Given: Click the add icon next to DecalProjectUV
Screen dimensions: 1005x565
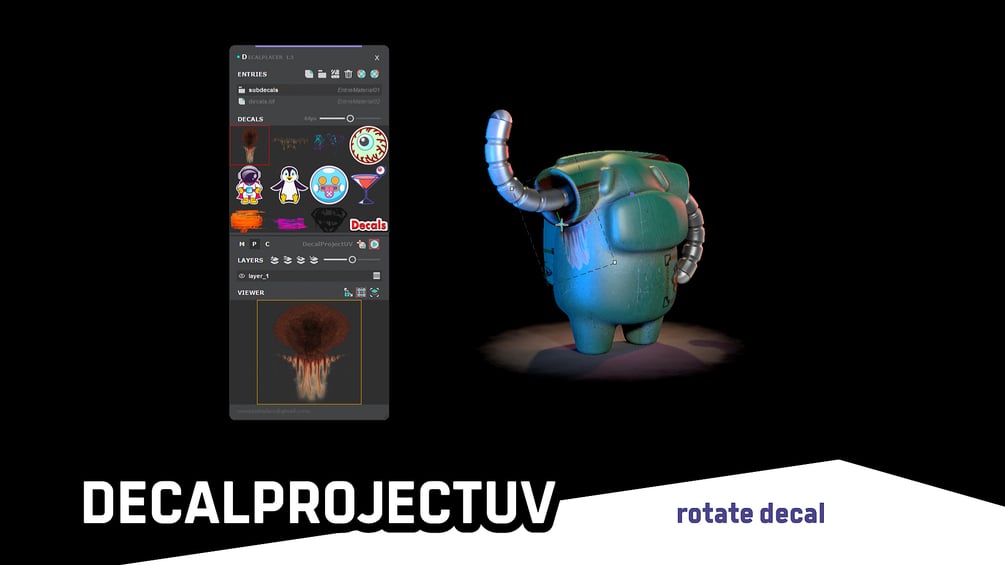Looking at the screenshot, I should coord(361,244).
